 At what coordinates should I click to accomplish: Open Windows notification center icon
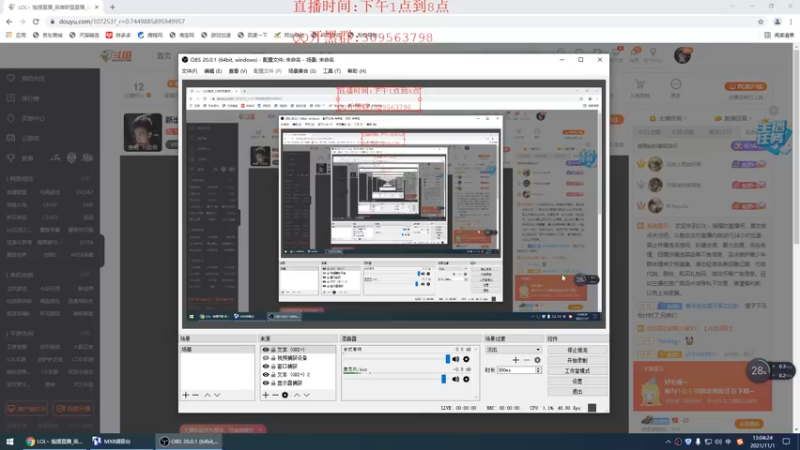(786, 441)
